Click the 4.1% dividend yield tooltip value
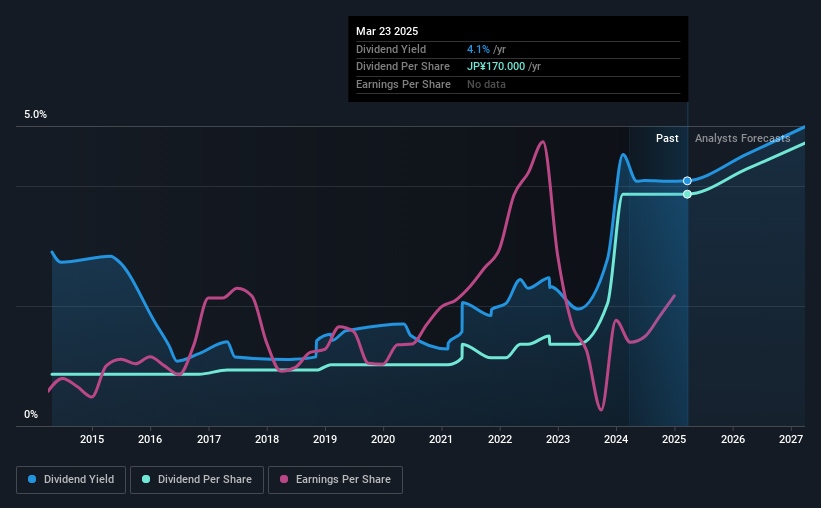This screenshot has width=821, height=508. click(479, 49)
